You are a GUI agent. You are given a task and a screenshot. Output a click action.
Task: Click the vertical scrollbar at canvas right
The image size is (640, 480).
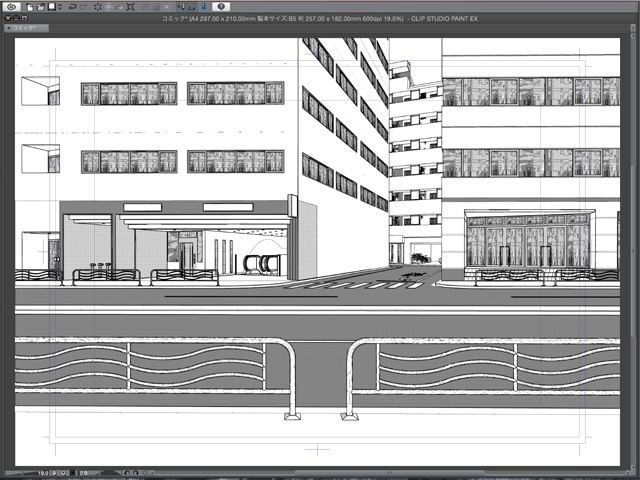(632, 253)
